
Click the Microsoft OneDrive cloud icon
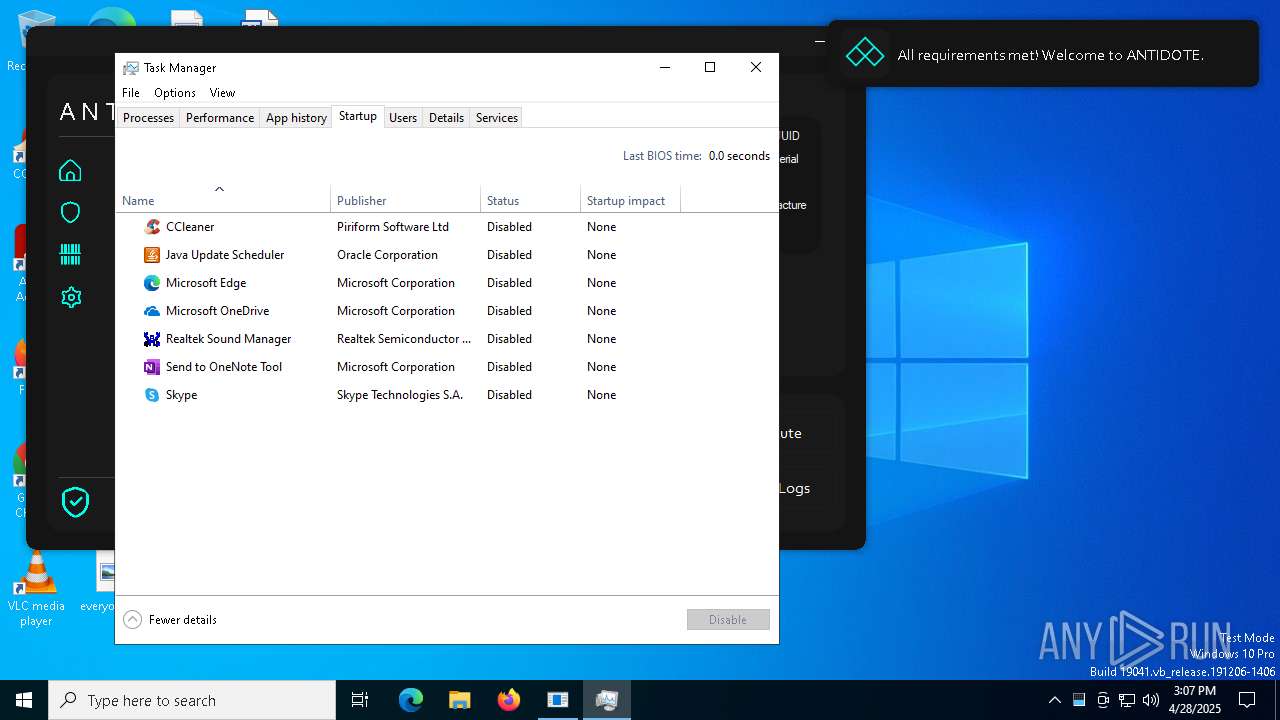pos(152,311)
